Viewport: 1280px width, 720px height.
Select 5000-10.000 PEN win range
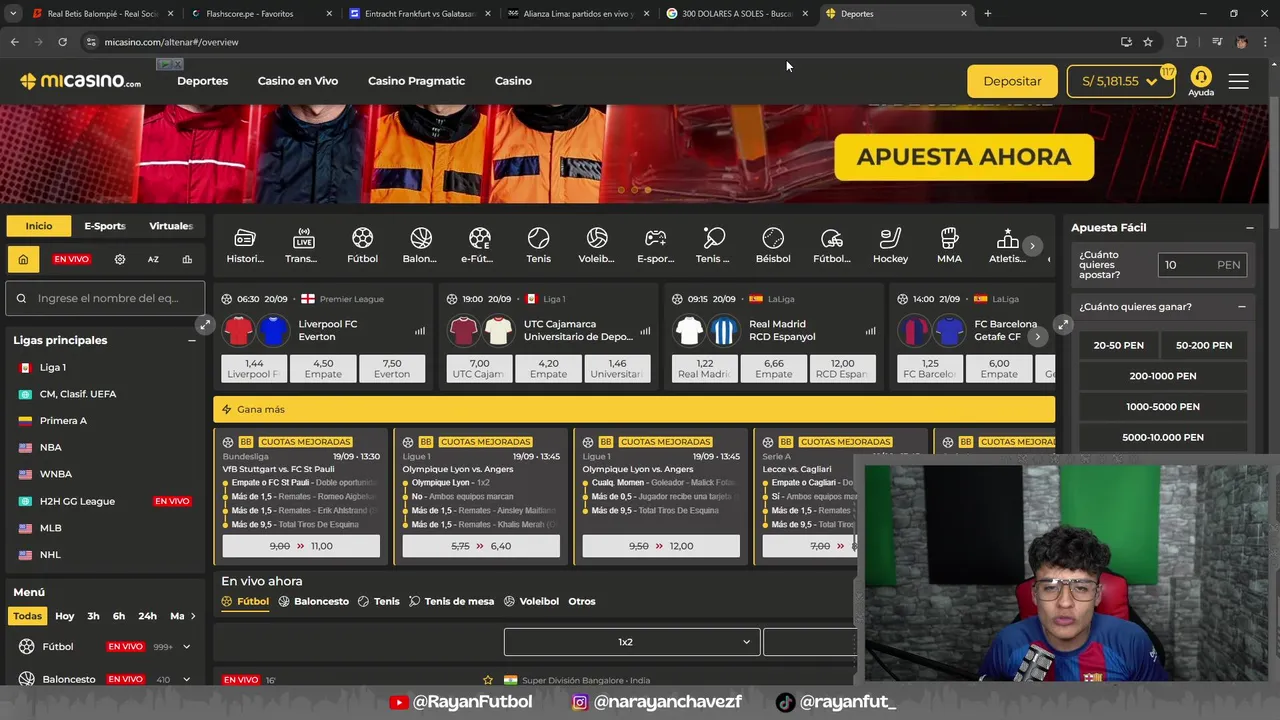click(x=1163, y=438)
